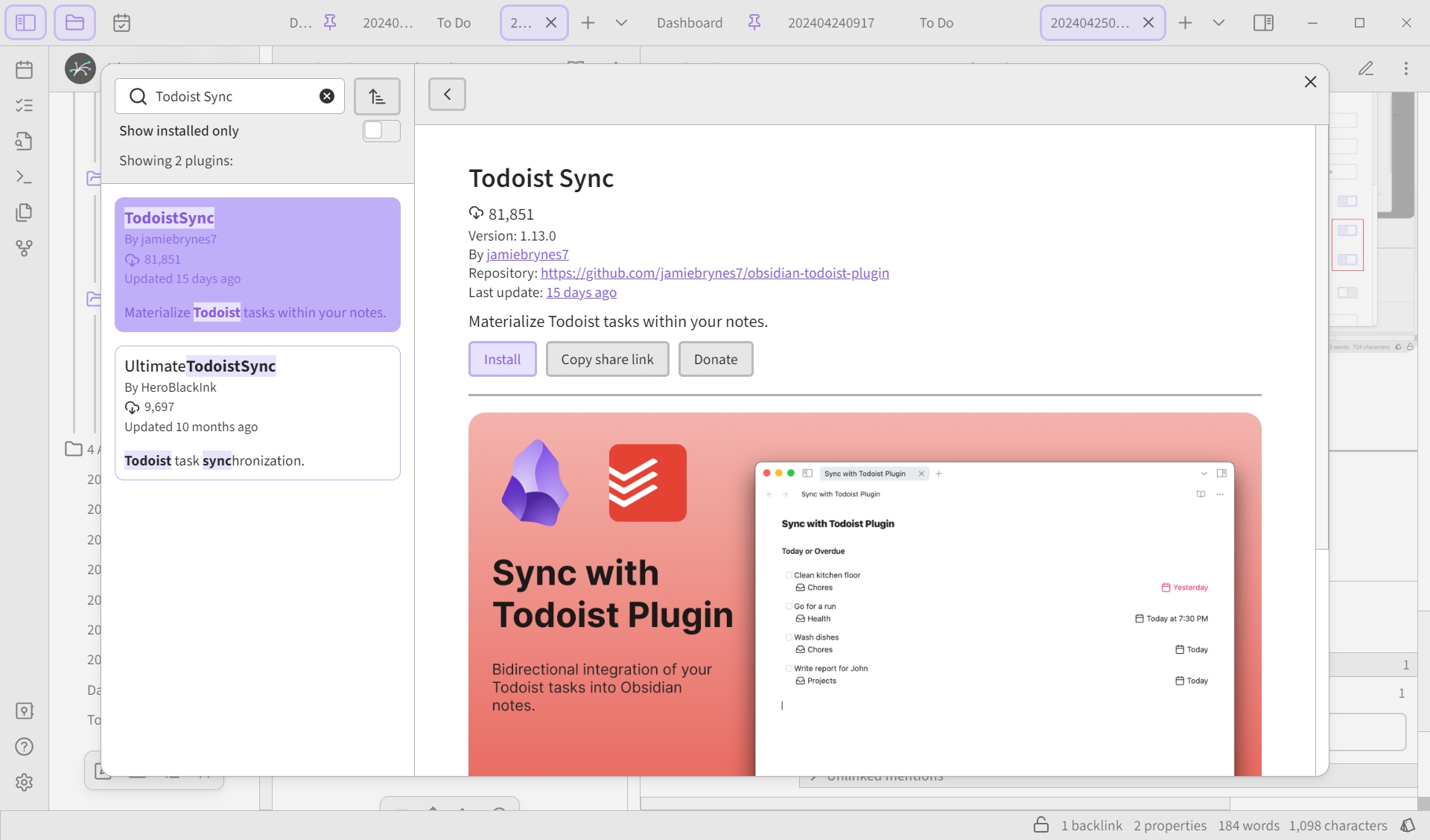Open graph view icon in ribbon

(x=25, y=248)
